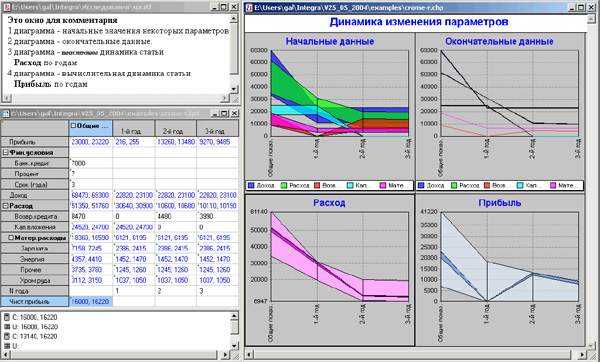This screenshot has height=362, width=600.
Task: Collapse the 'Общие ...' column header group
Action: 73,126
